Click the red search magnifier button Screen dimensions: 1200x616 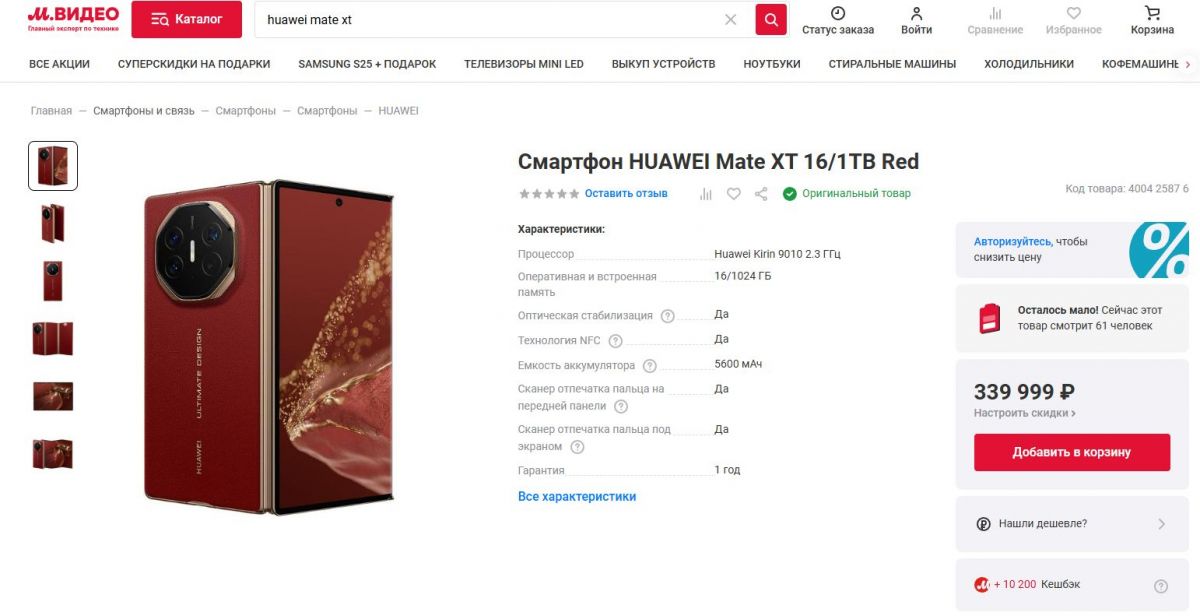pyautogui.click(x=771, y=19)
